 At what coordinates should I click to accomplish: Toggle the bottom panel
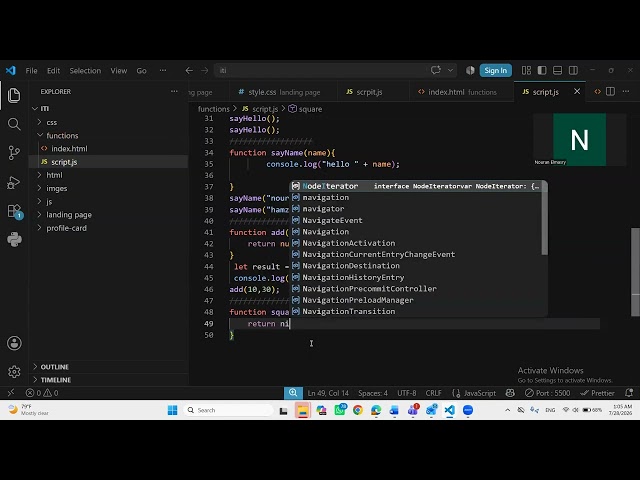558,70
